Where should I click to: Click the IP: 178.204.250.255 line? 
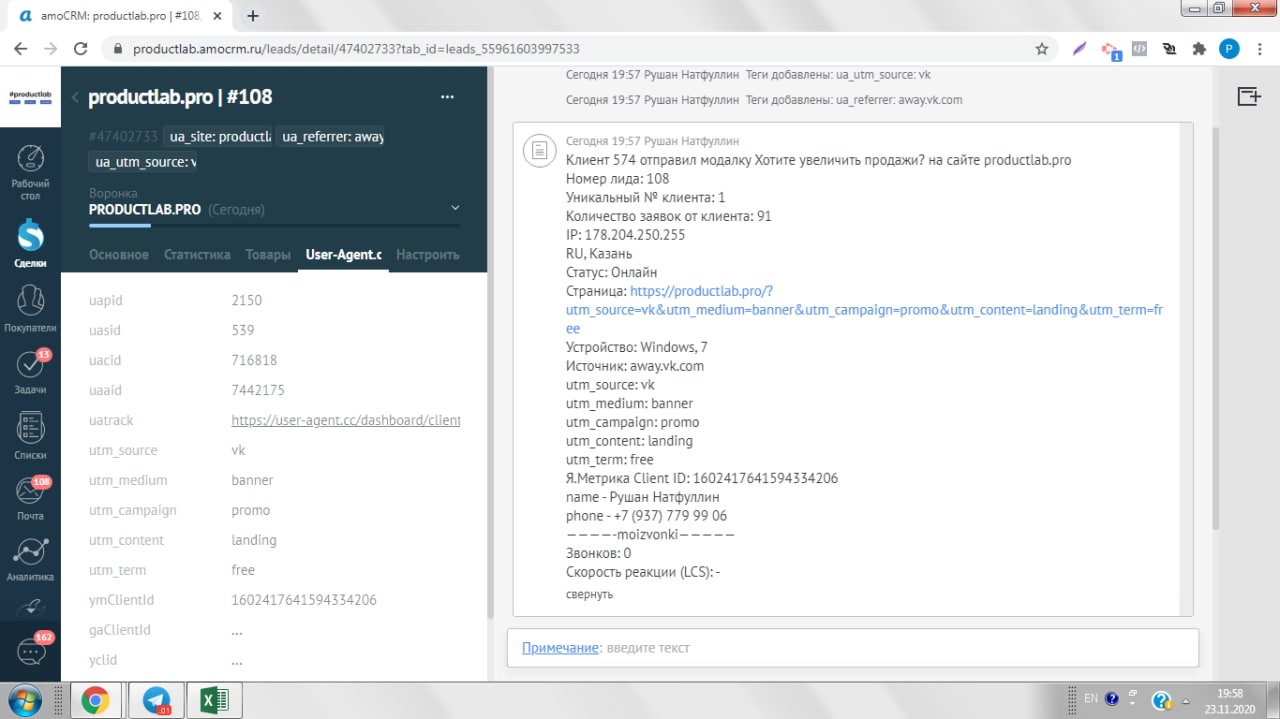[x=626, y=235]
